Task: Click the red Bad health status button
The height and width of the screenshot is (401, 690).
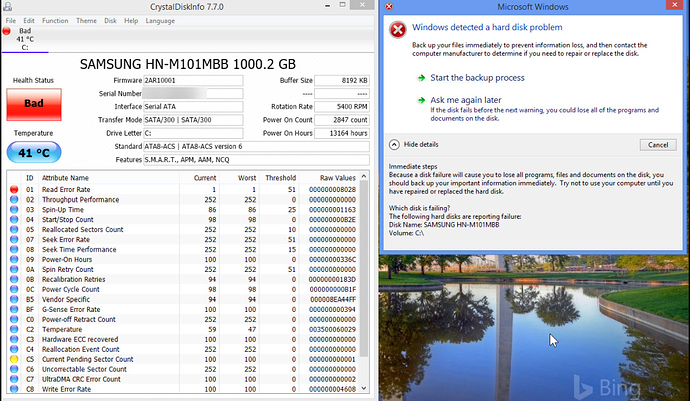Action: [34, 104]
